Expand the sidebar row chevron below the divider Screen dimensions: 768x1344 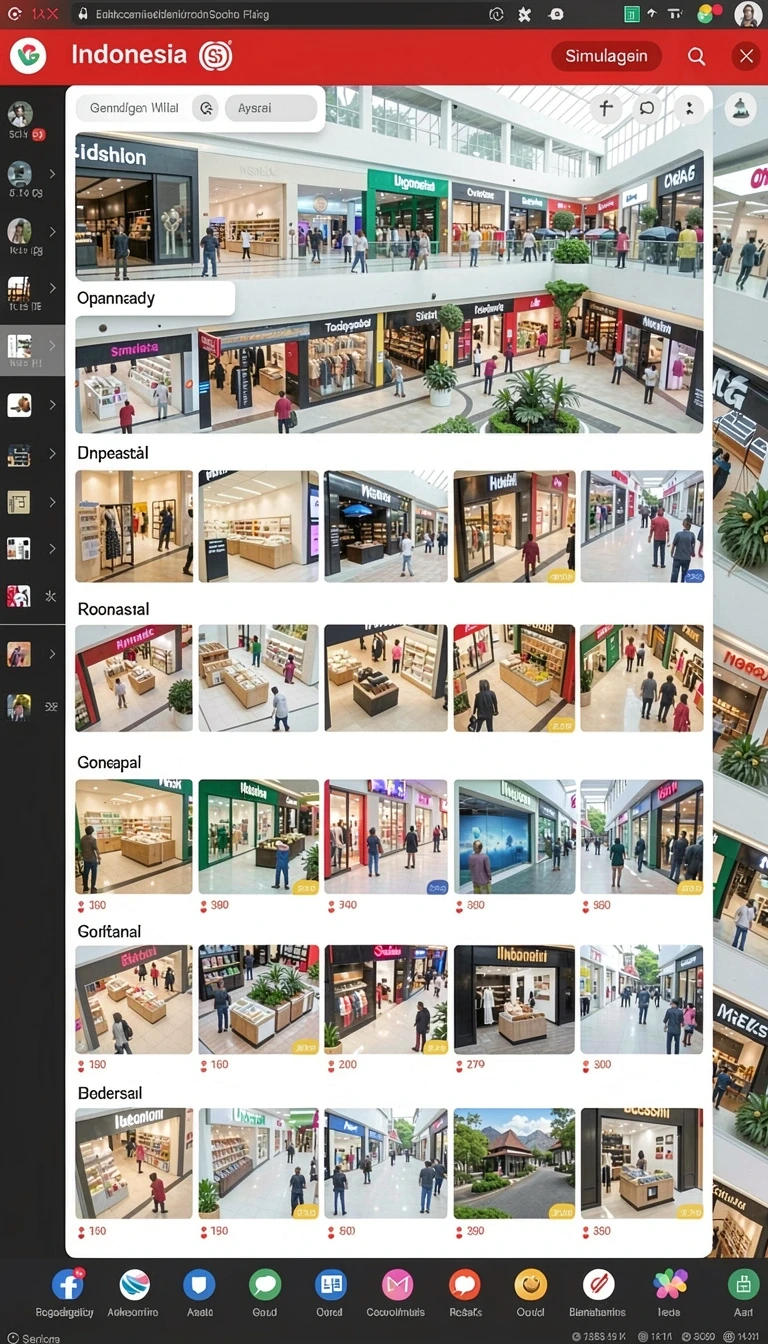click(x=52, y=654)
